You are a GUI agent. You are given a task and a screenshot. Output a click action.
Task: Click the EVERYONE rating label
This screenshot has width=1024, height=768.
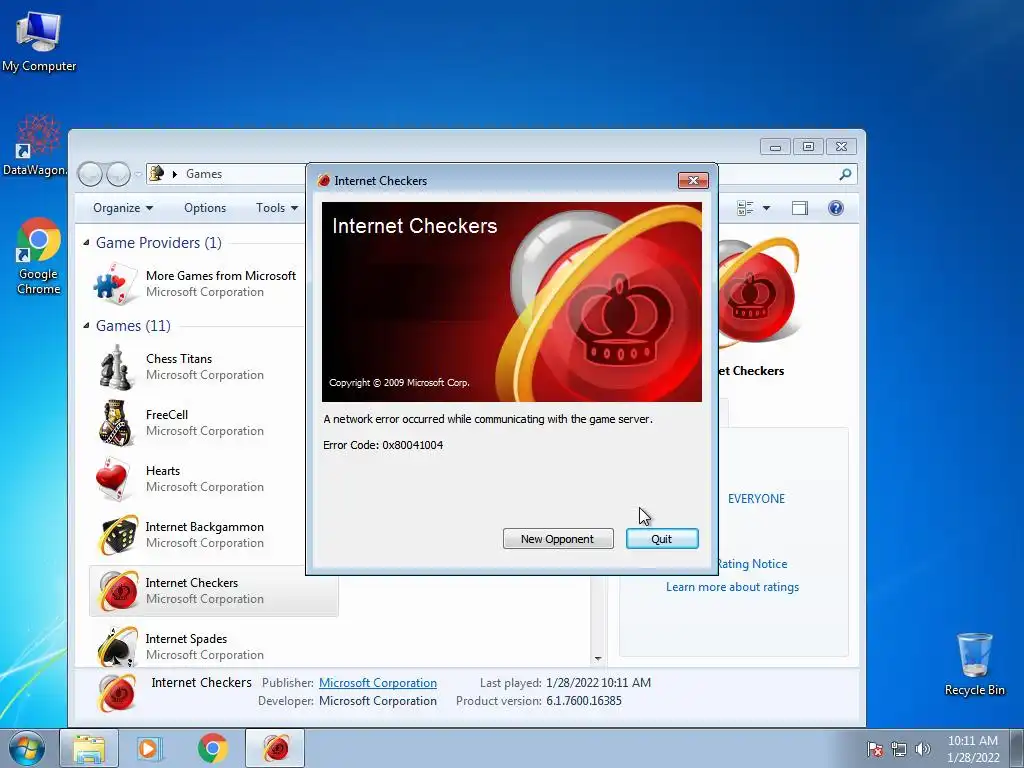coord(756,498)
